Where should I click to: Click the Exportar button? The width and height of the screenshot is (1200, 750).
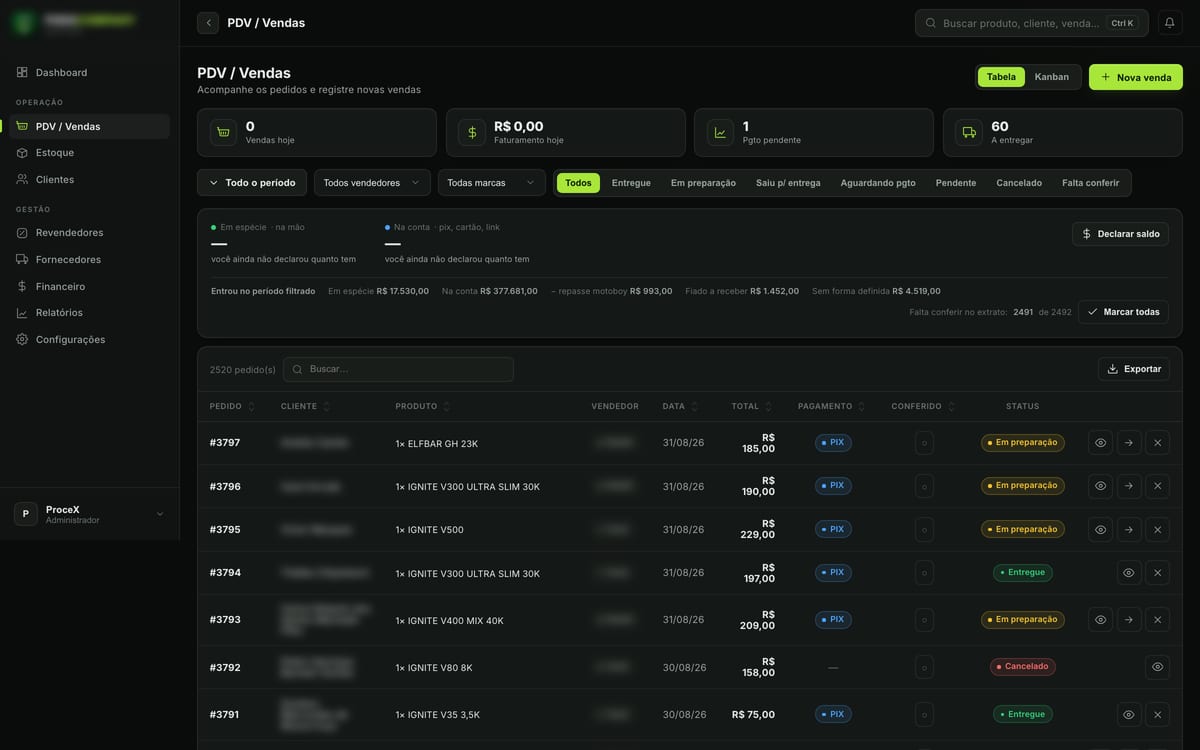(x=1134, y=369)
